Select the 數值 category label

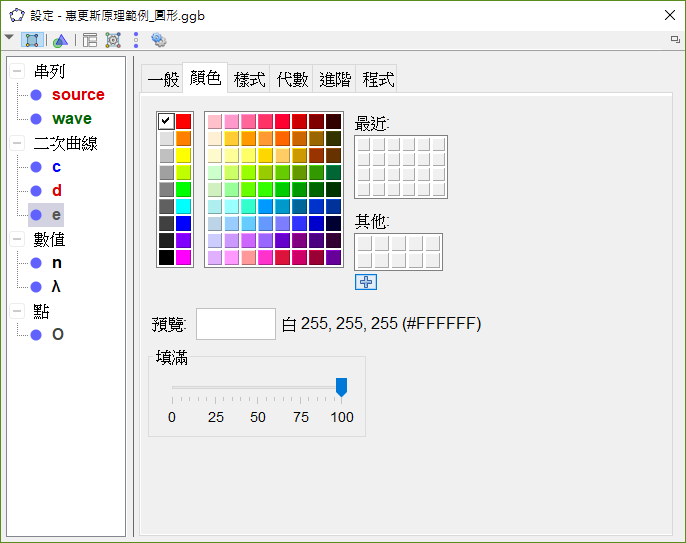(49, 239)
